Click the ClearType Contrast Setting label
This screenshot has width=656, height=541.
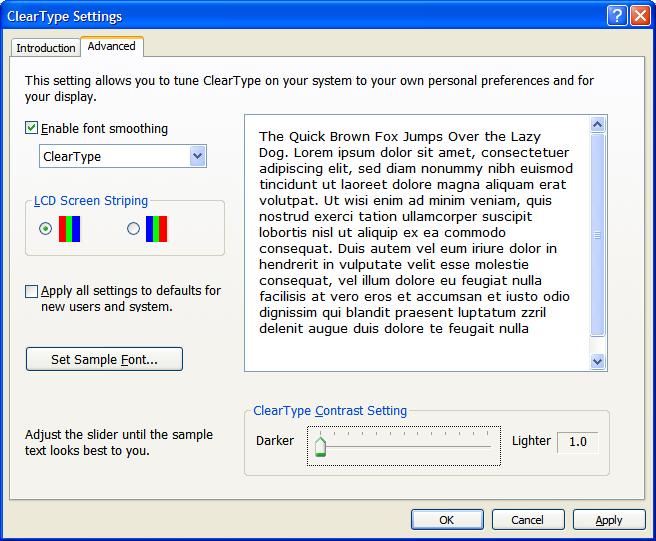[x=330, y=411]
